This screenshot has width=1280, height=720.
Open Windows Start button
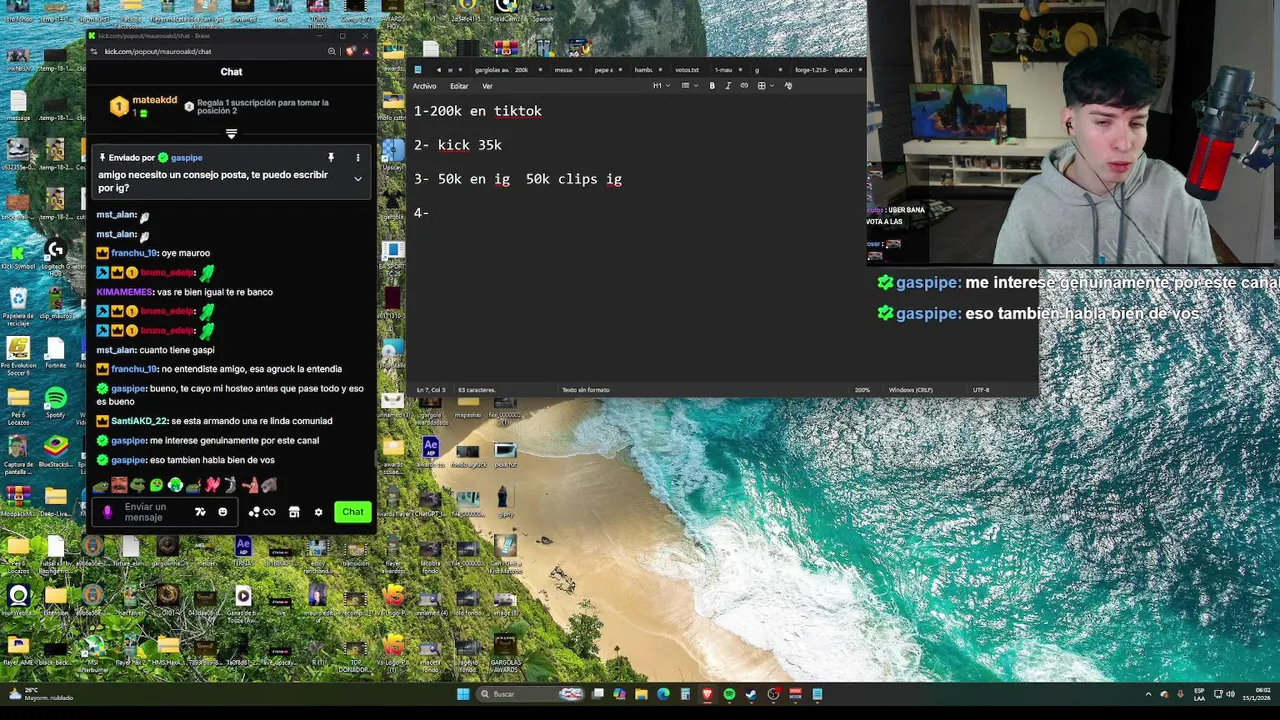click(463, 694)
